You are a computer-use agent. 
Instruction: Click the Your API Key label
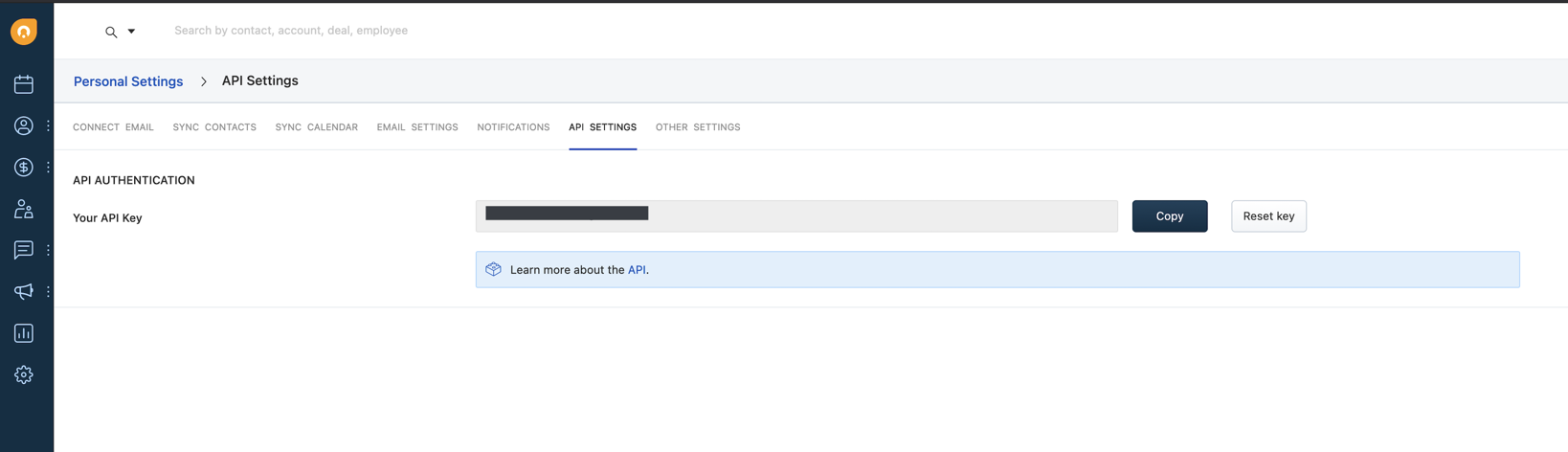point(107,218)
